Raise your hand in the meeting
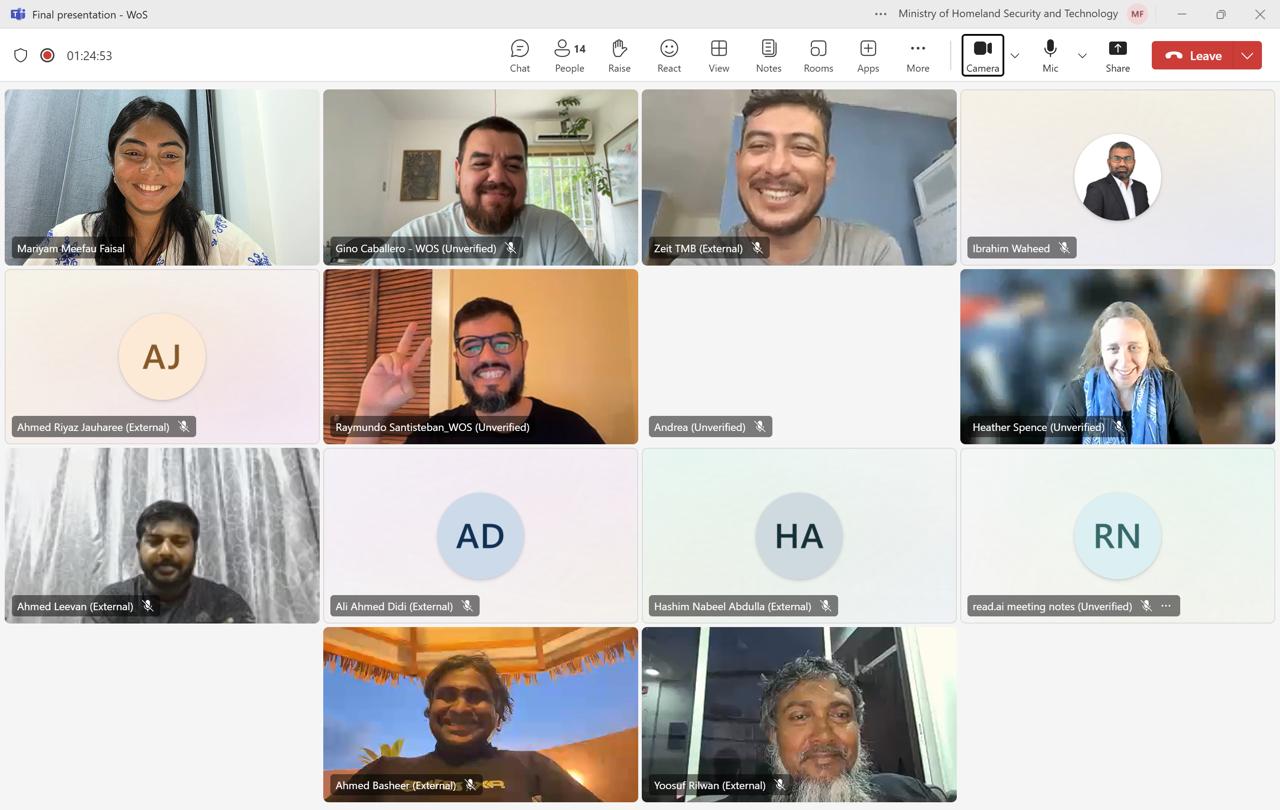The image size is (1280, 810). 619,55
